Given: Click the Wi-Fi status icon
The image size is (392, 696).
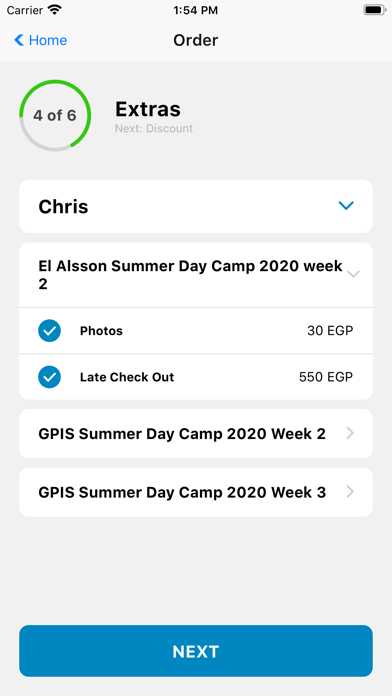Looking at the screenshot, I should click(55, 10).
